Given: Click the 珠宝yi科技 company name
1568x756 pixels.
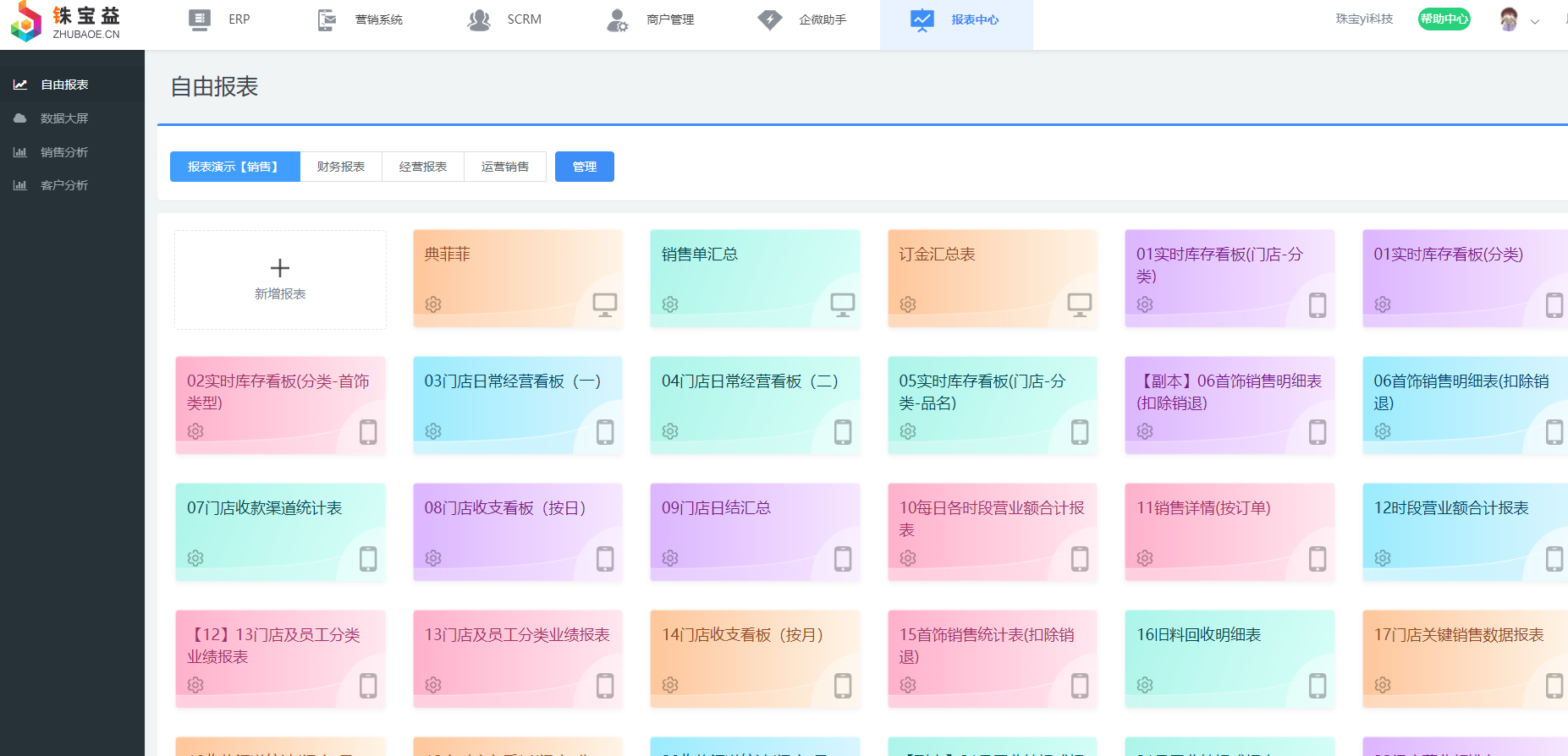Looking at the screenshot, I should point(1364,19).
